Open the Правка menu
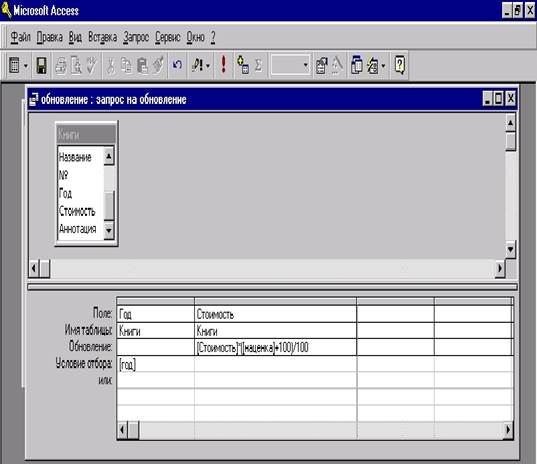Viewport: 537px width, 464px height. pos(49,37)
